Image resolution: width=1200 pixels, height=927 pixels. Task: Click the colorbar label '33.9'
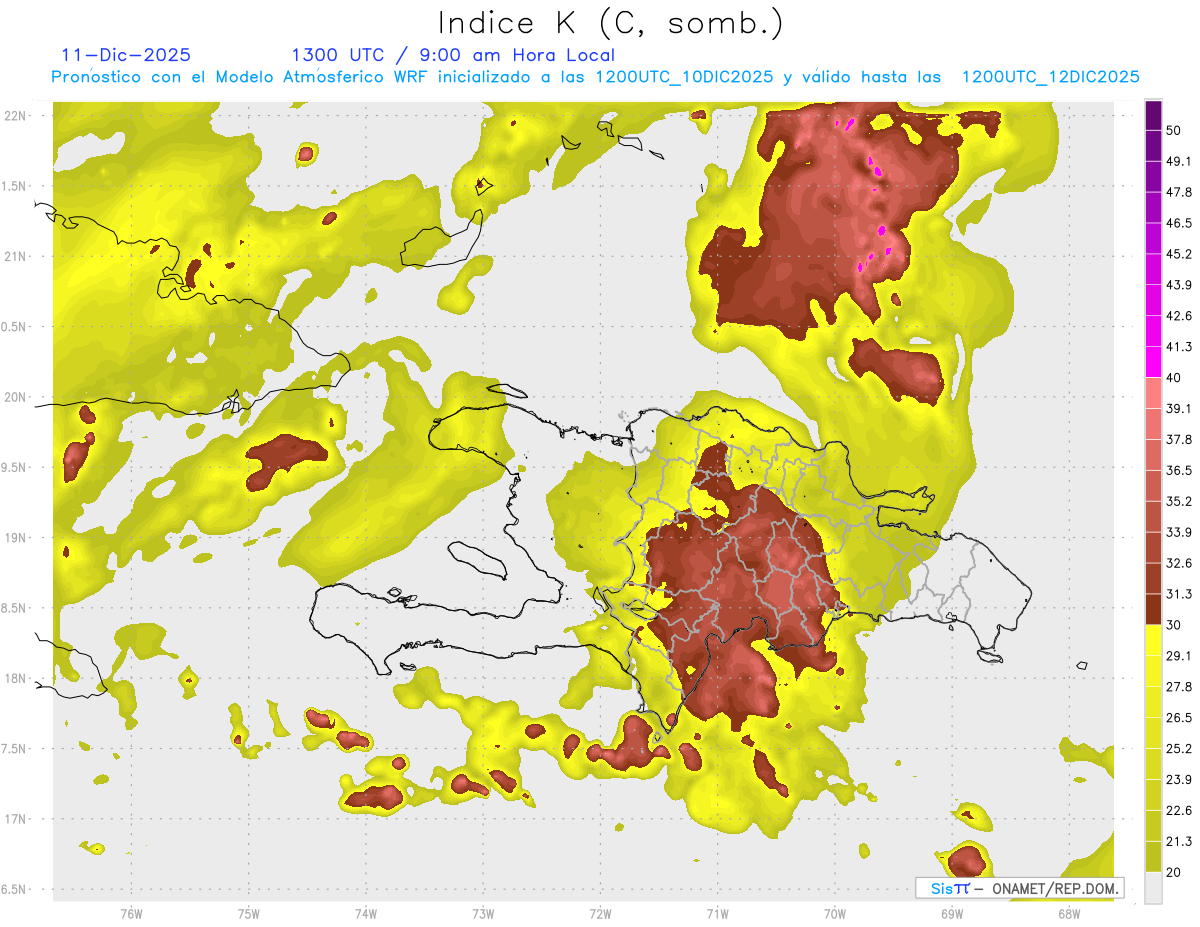(1179, 532)
